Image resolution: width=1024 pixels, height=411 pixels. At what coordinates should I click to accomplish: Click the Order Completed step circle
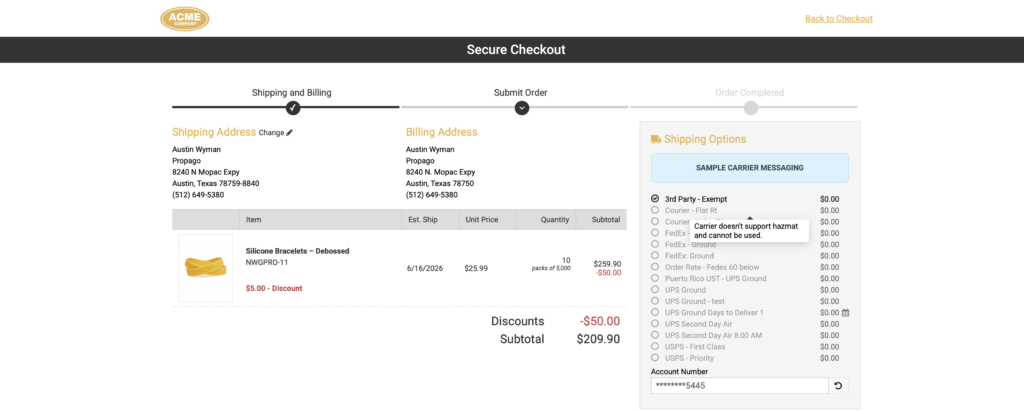750,108
